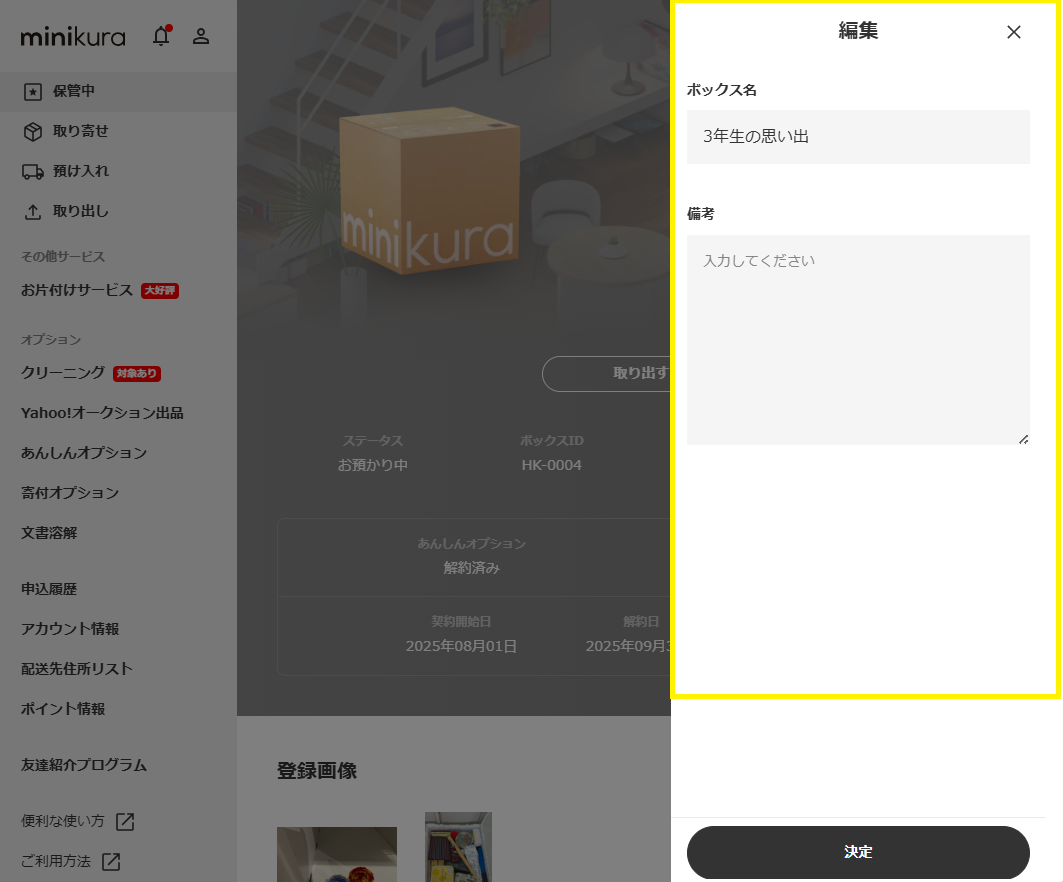Open 配送先住所リスト page
This screenshot has height=882, width=1063.
(77, 669)
